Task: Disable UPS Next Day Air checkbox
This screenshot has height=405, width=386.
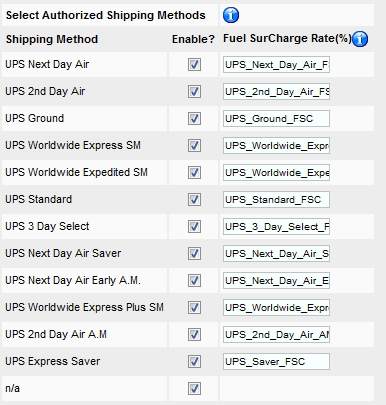Action: tap(194, 64)
